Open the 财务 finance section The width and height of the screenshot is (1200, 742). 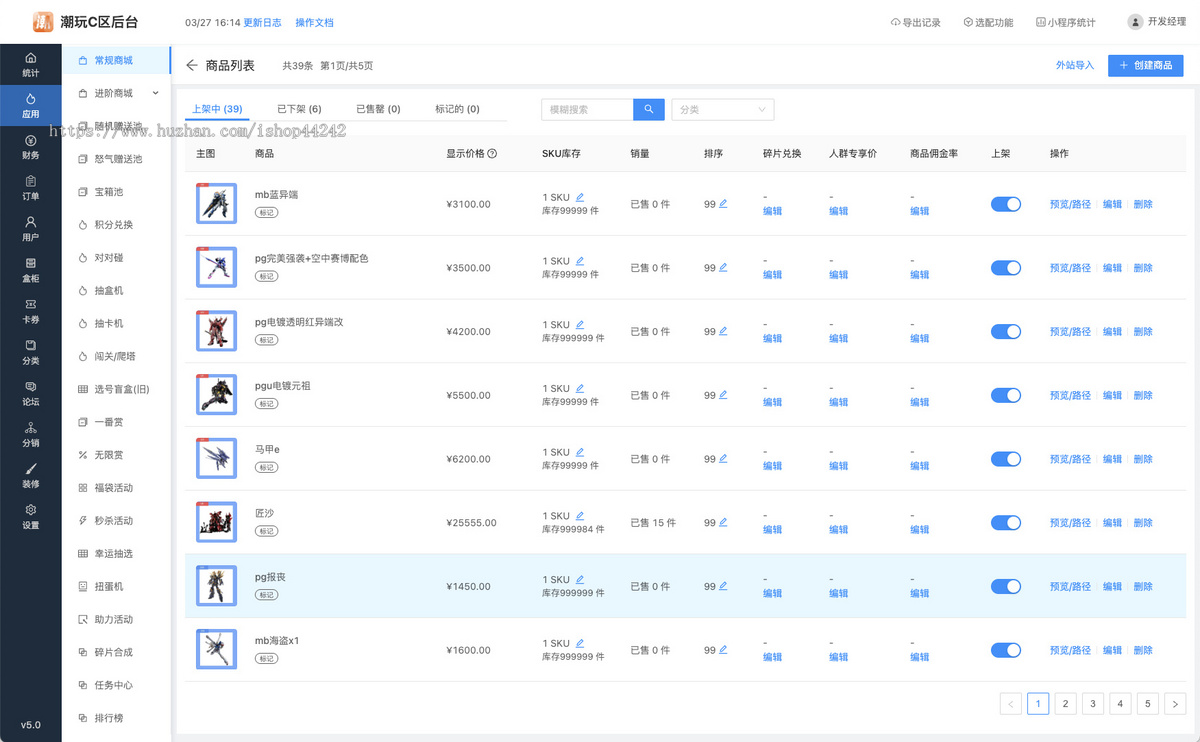(x=30, y=146)
